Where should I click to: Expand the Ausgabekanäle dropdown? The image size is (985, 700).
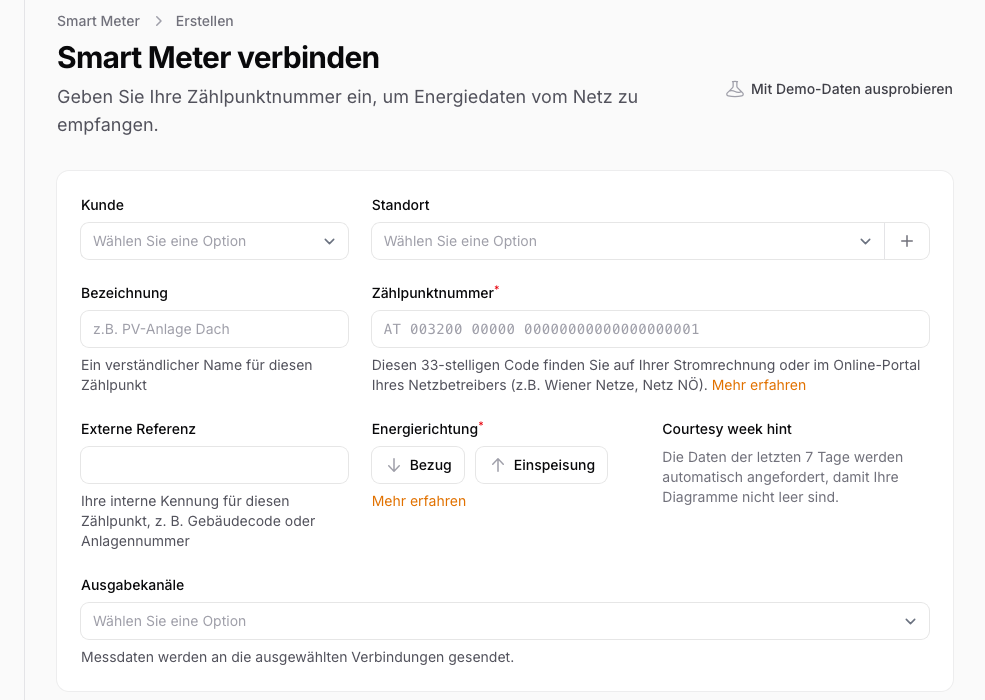(504, 621)
